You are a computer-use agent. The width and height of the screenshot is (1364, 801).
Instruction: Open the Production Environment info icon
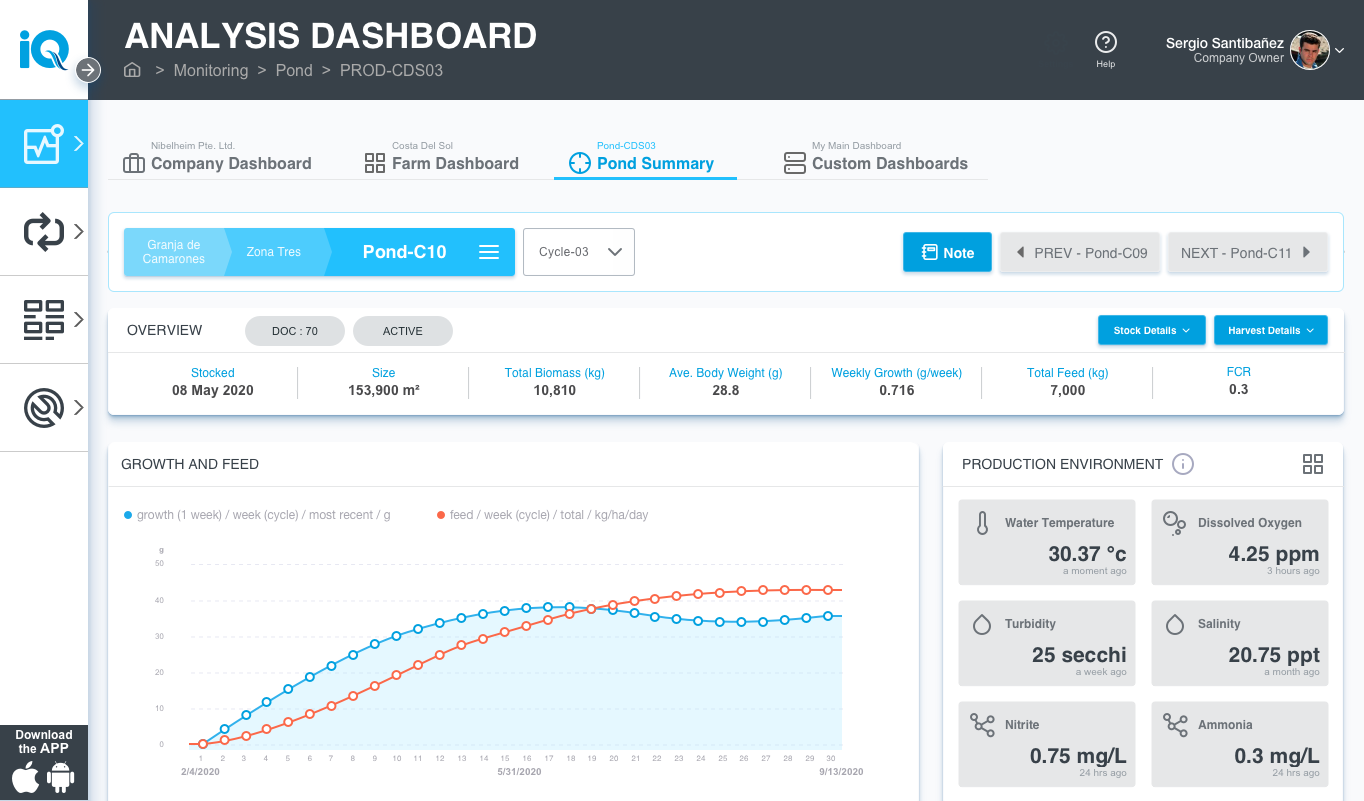(1182, 464)
